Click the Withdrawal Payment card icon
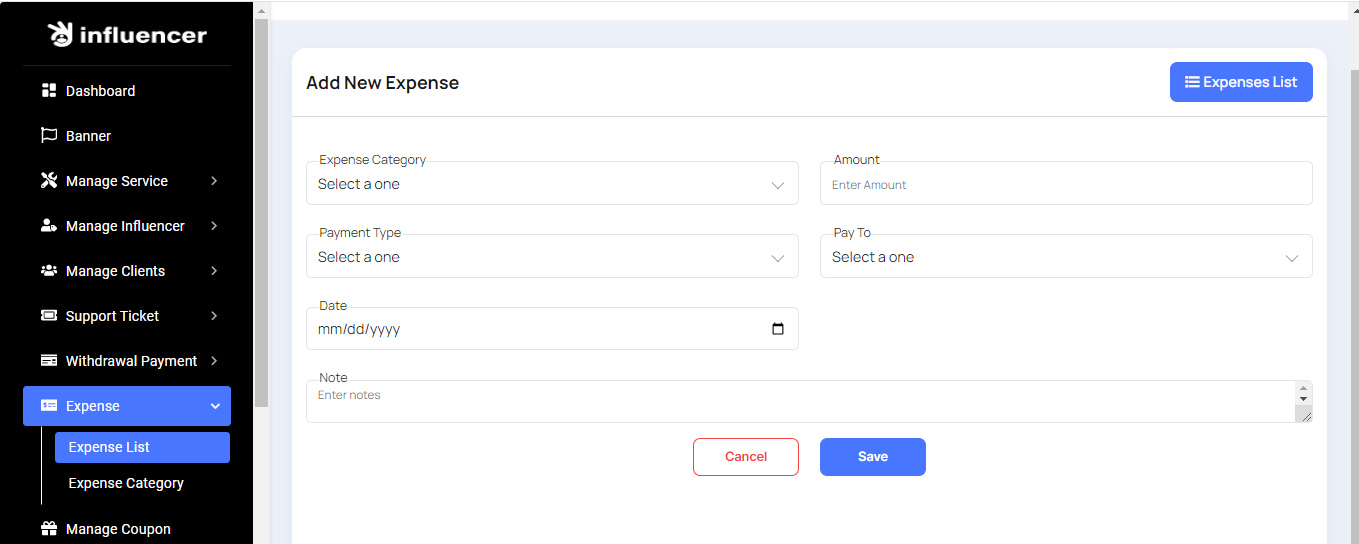This screenshot has width=1359, height=544. (x=48, y=361)
